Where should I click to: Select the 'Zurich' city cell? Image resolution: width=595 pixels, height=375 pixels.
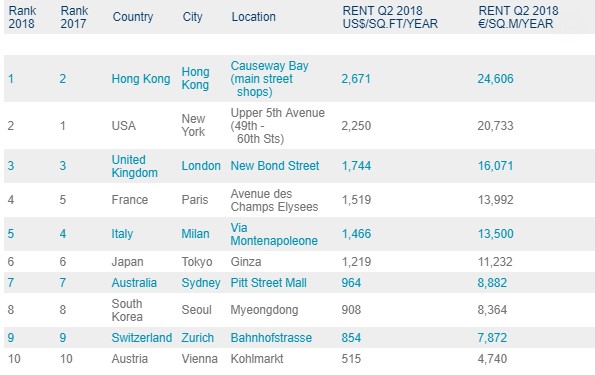(197, 338)
